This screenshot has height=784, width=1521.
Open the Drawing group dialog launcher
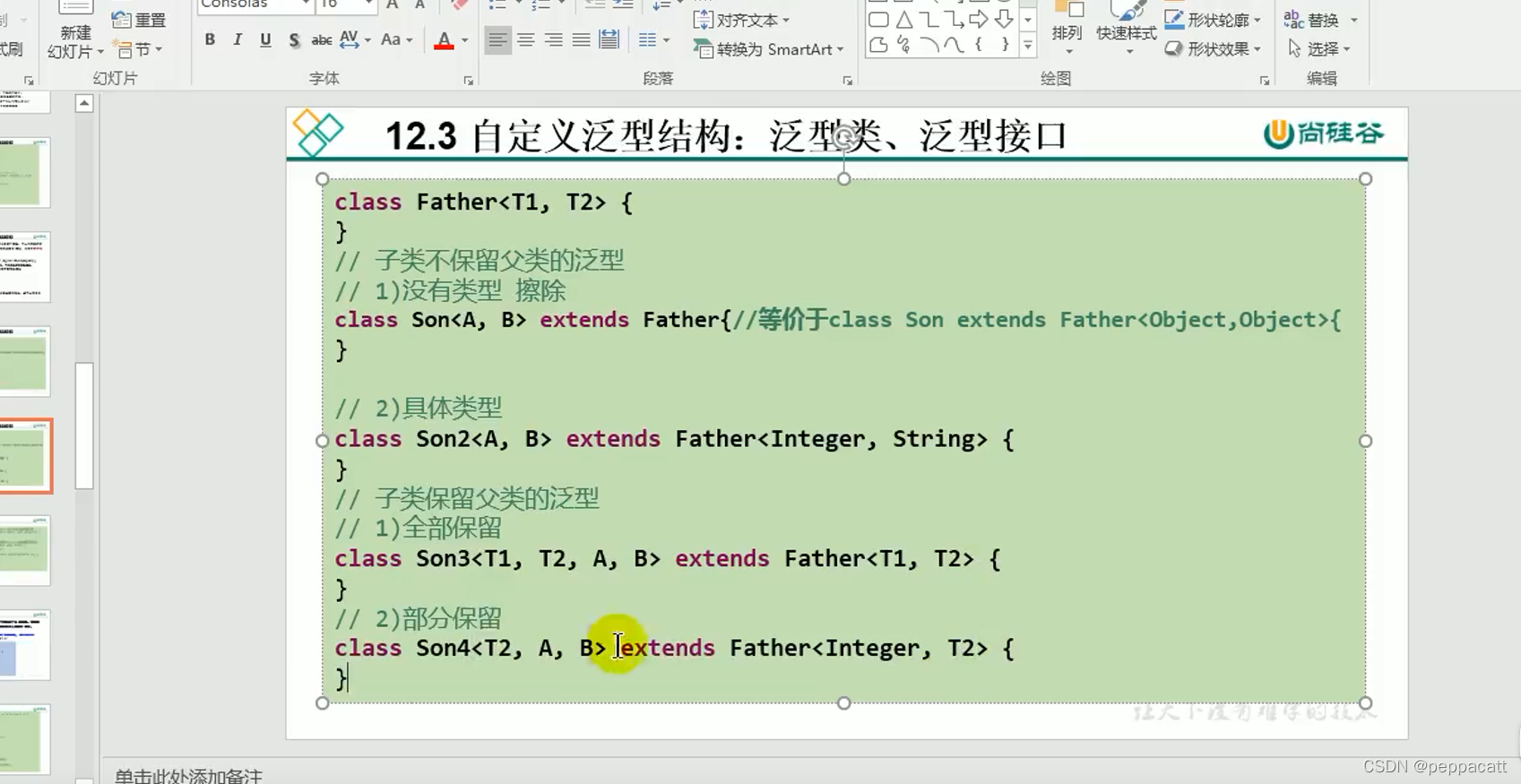[x=1265, y=81]
